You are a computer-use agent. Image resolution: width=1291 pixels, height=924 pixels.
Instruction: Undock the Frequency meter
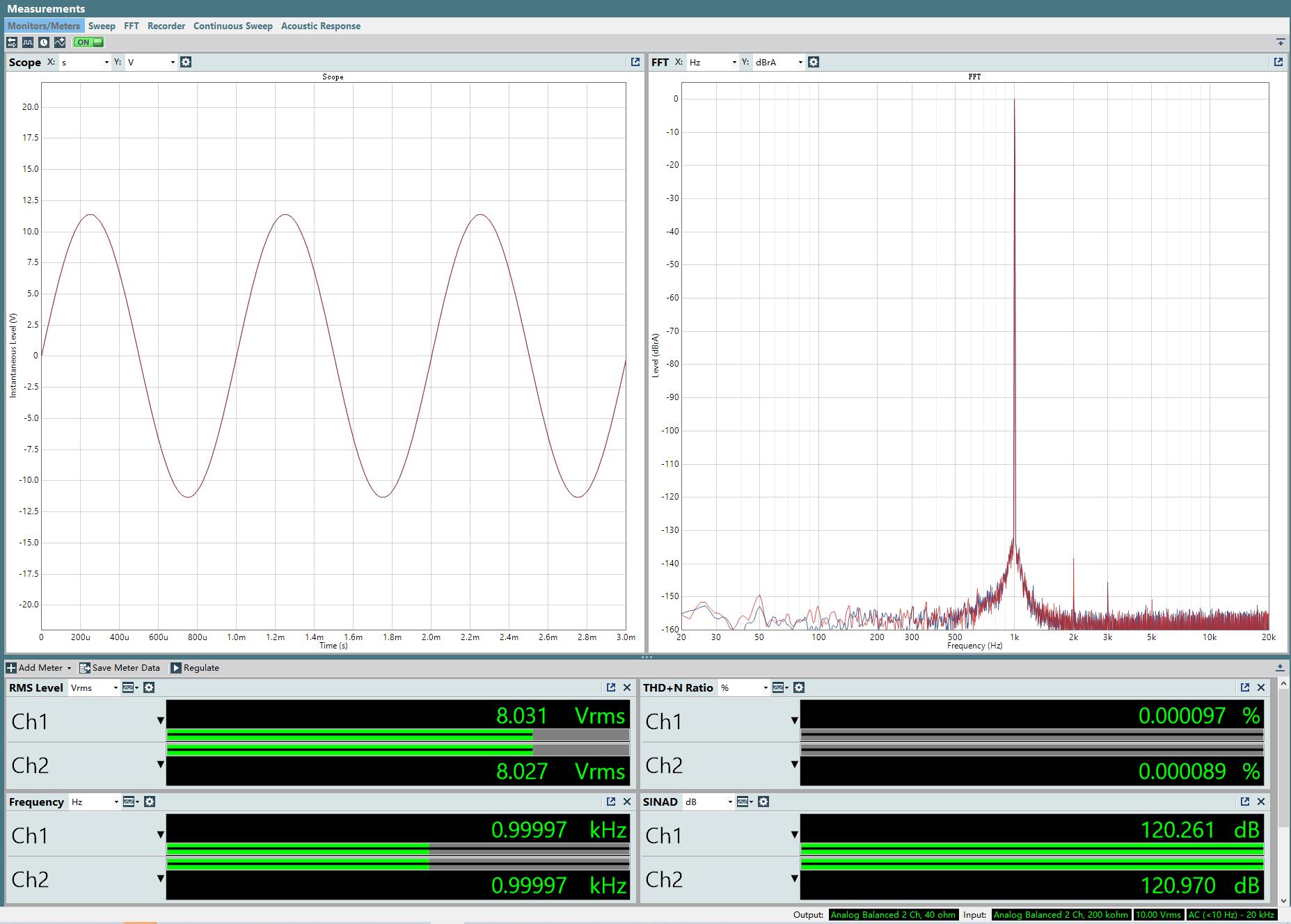tap(611, 802)
